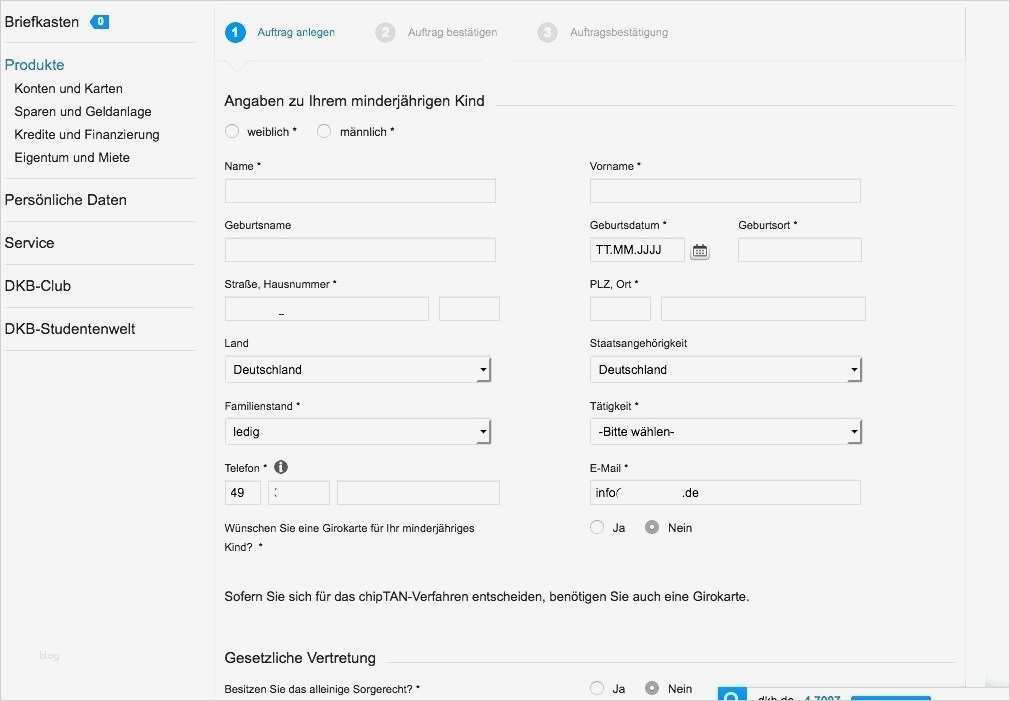Click the info icon next to Telefon
The height and width of the screenshot is (701, 1010).
[280, 466]
